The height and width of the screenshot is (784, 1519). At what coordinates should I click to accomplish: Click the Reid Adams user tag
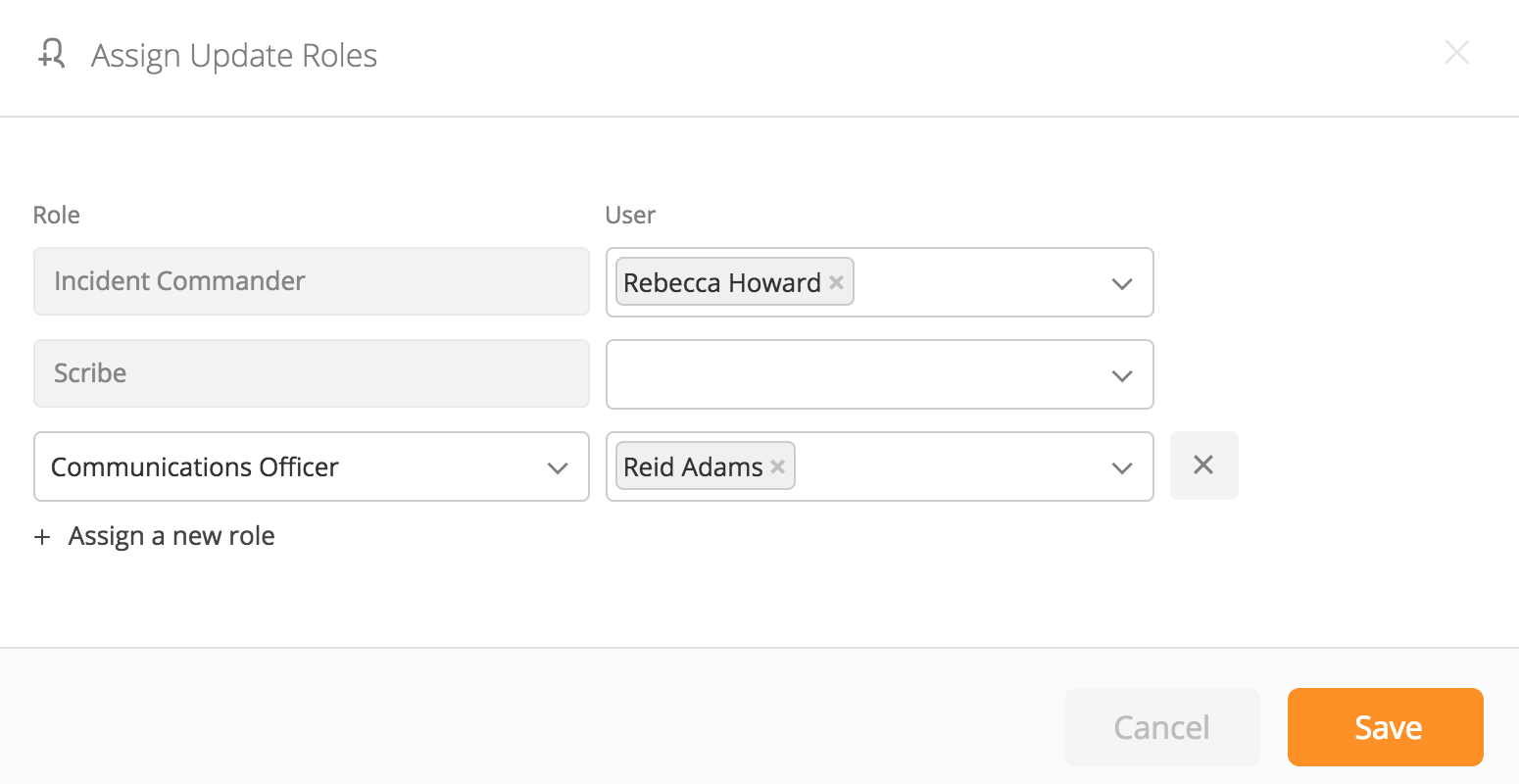coord(693,466)
